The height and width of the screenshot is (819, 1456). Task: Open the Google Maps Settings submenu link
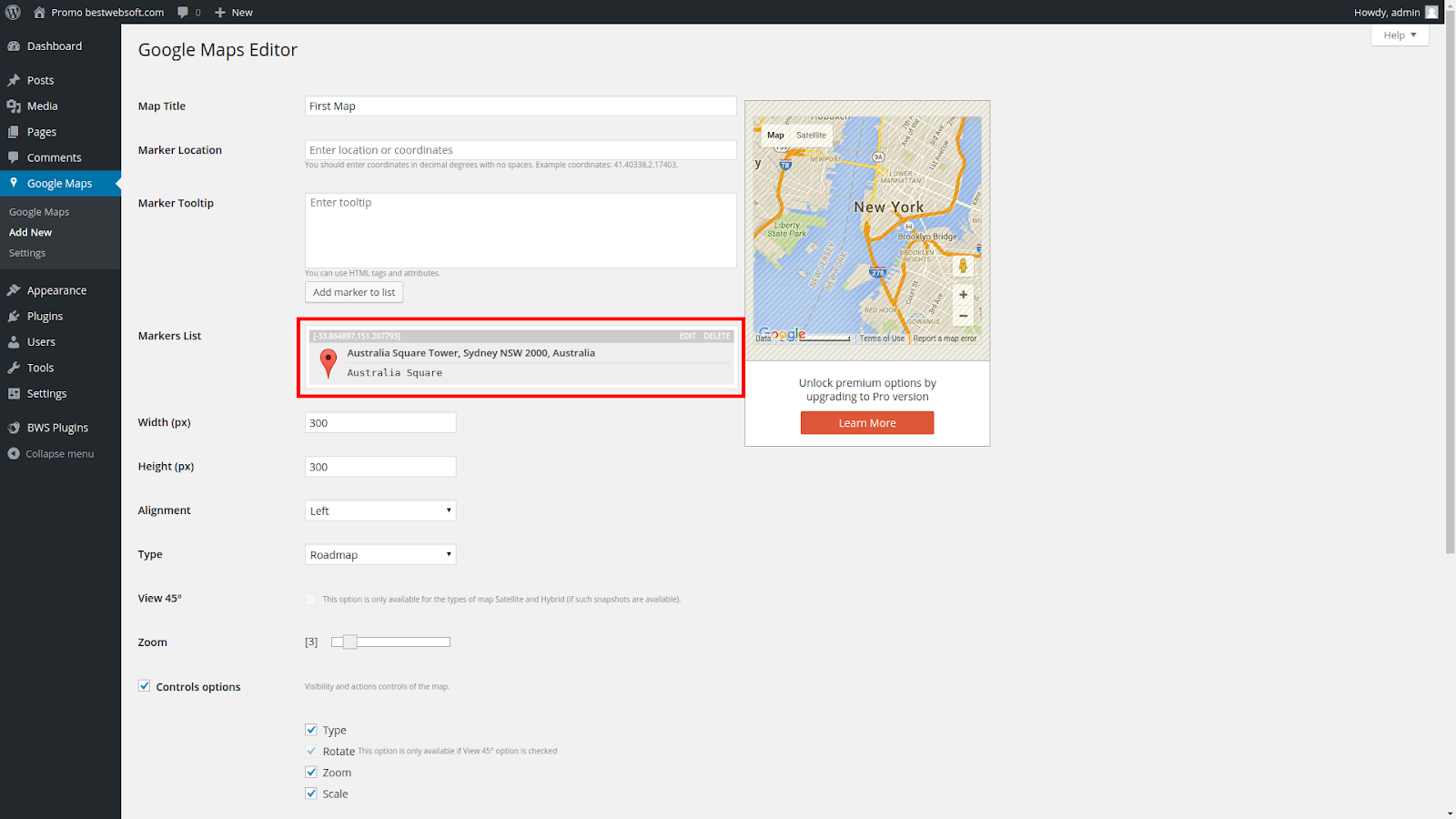click(x=27, y=253)
